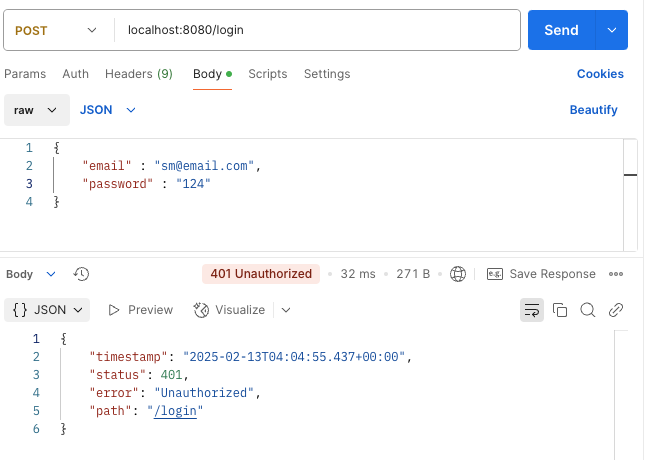Viewport: 646px width, 460px height.
Task: Click the network globe icon
Action: (458, 274)
